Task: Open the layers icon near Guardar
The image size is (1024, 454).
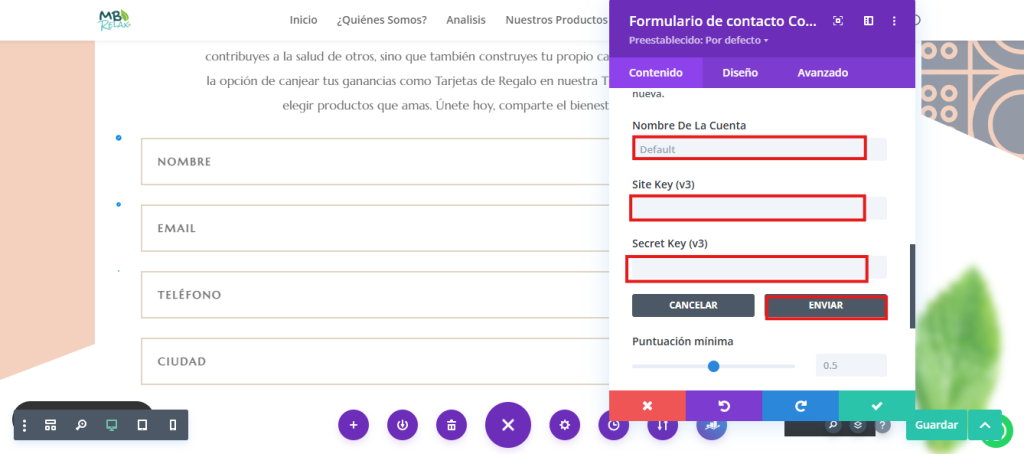Action: (x=857, y=425)
